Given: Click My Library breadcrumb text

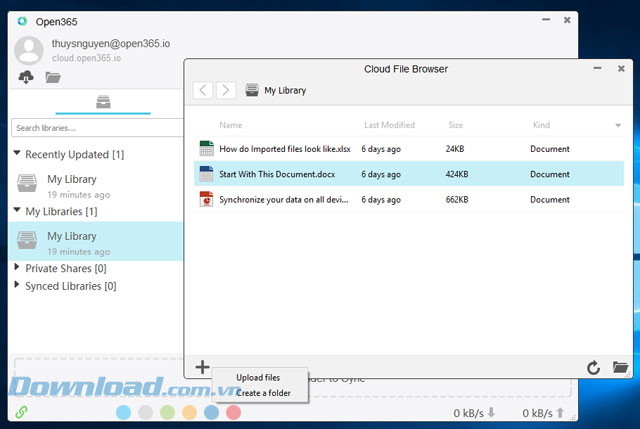Looking at the screenshot, I should click(285, 90).
